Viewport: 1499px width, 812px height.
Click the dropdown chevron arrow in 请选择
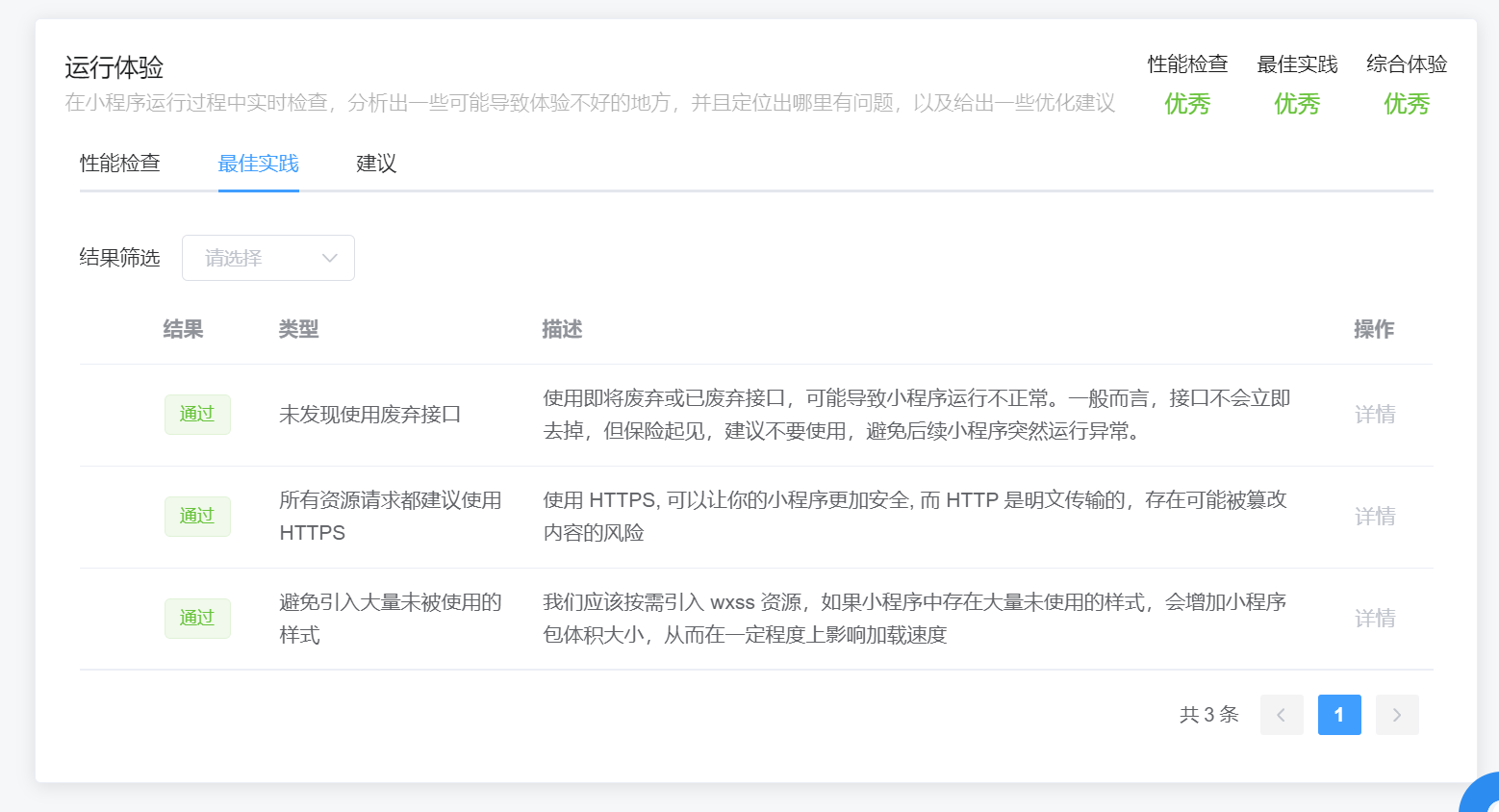coord(330,258)
